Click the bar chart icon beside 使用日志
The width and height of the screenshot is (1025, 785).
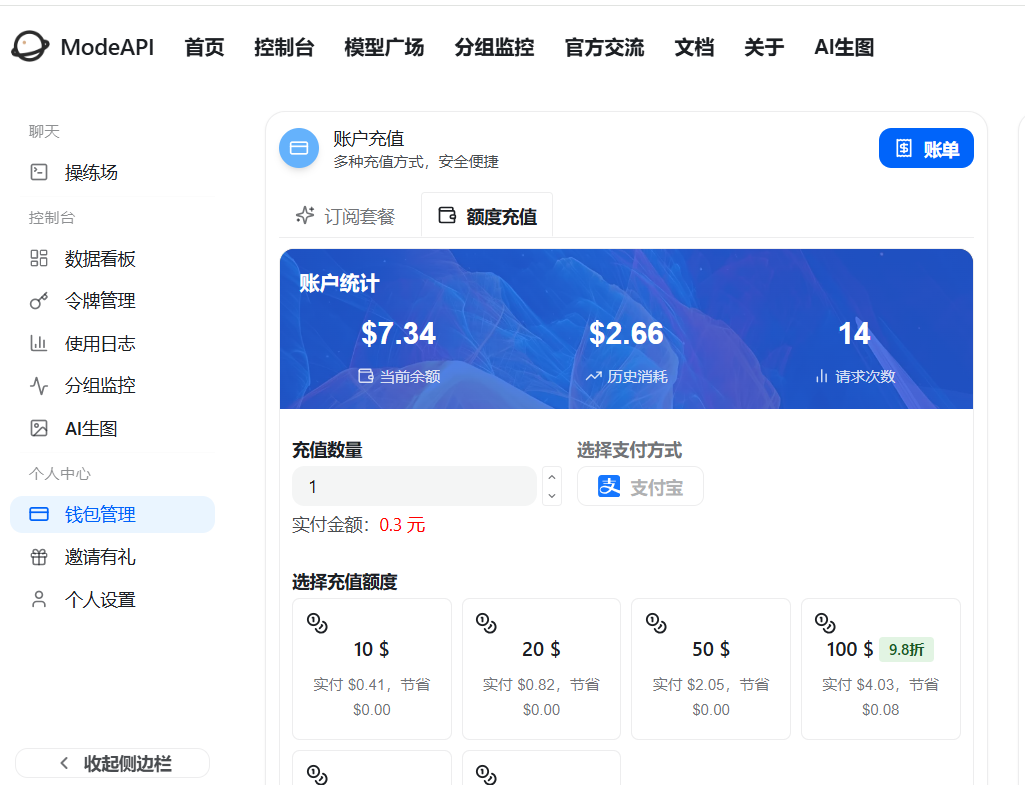tap(39, 343)
